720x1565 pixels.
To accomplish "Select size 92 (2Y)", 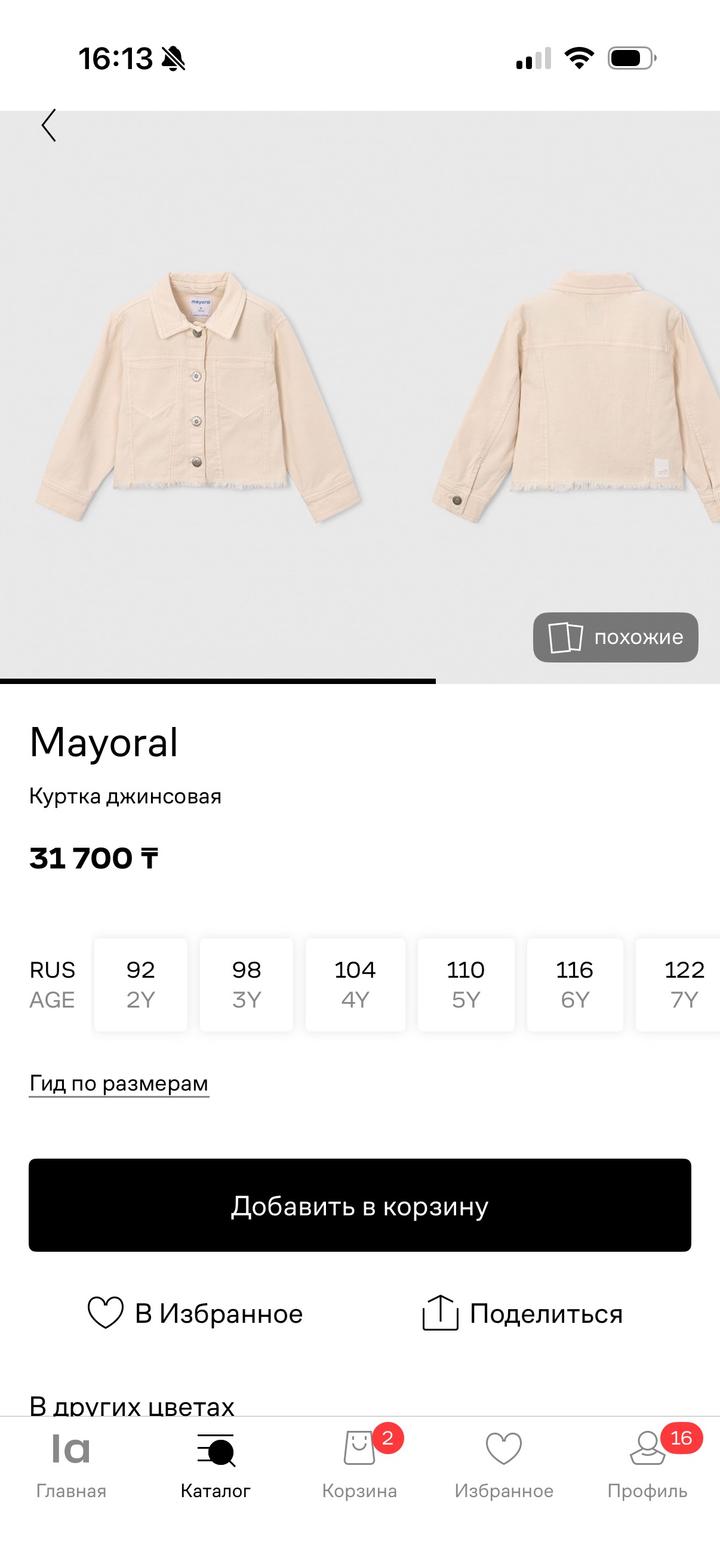I will [141, 984].
